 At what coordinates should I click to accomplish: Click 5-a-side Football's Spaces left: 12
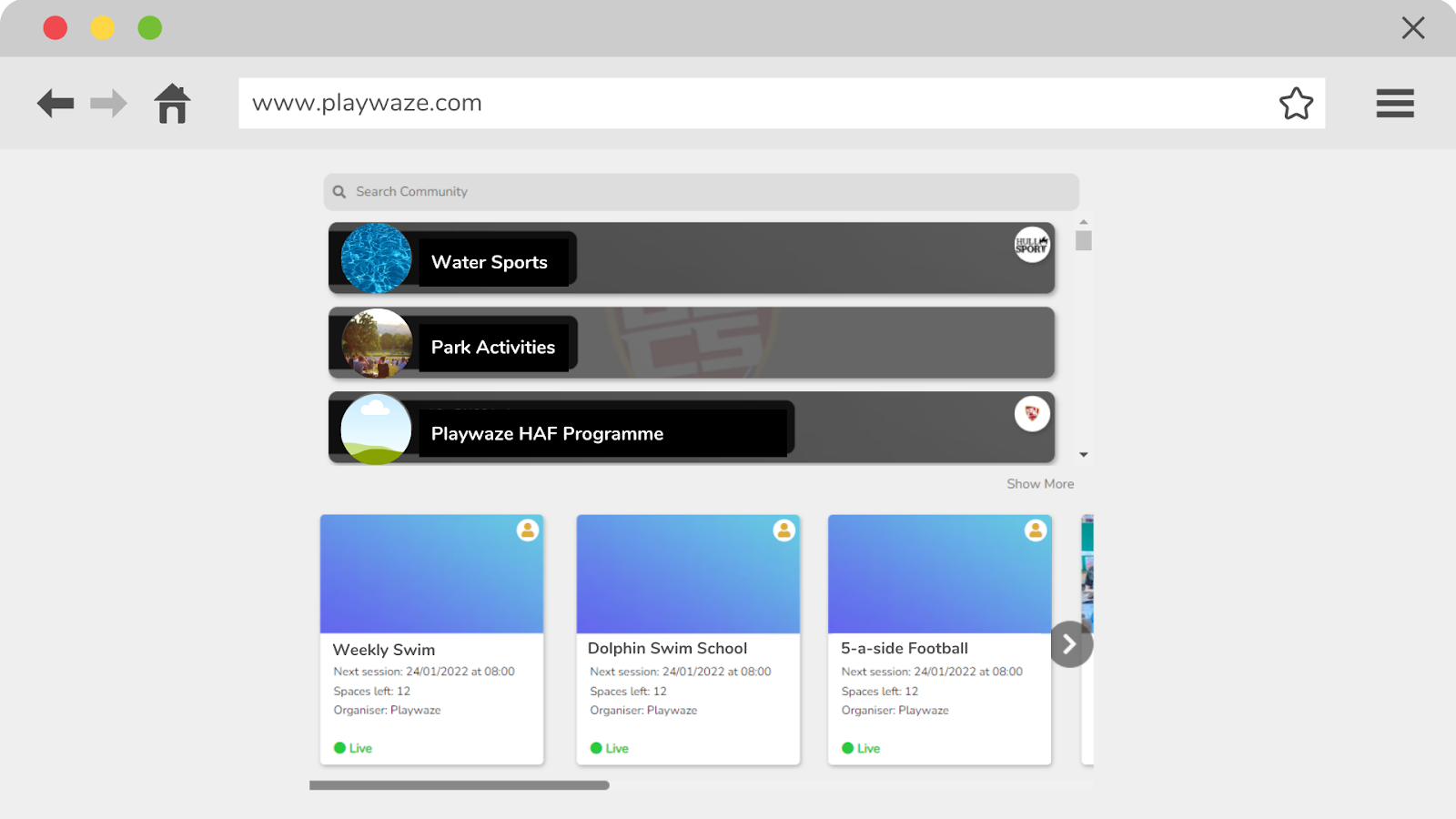(880, 691)
